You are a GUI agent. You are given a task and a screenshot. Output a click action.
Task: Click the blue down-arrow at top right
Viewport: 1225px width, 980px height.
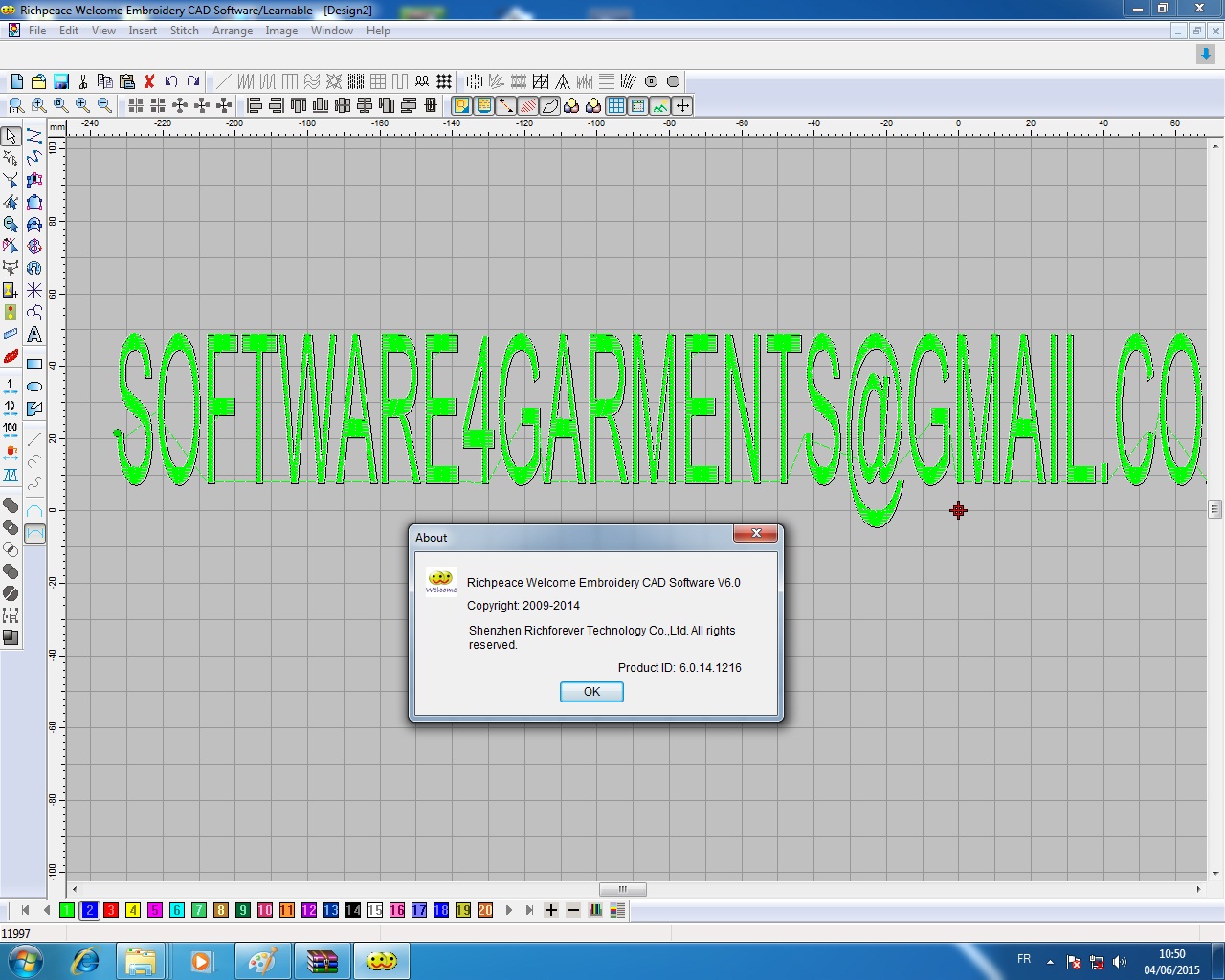click(1206, 55)
